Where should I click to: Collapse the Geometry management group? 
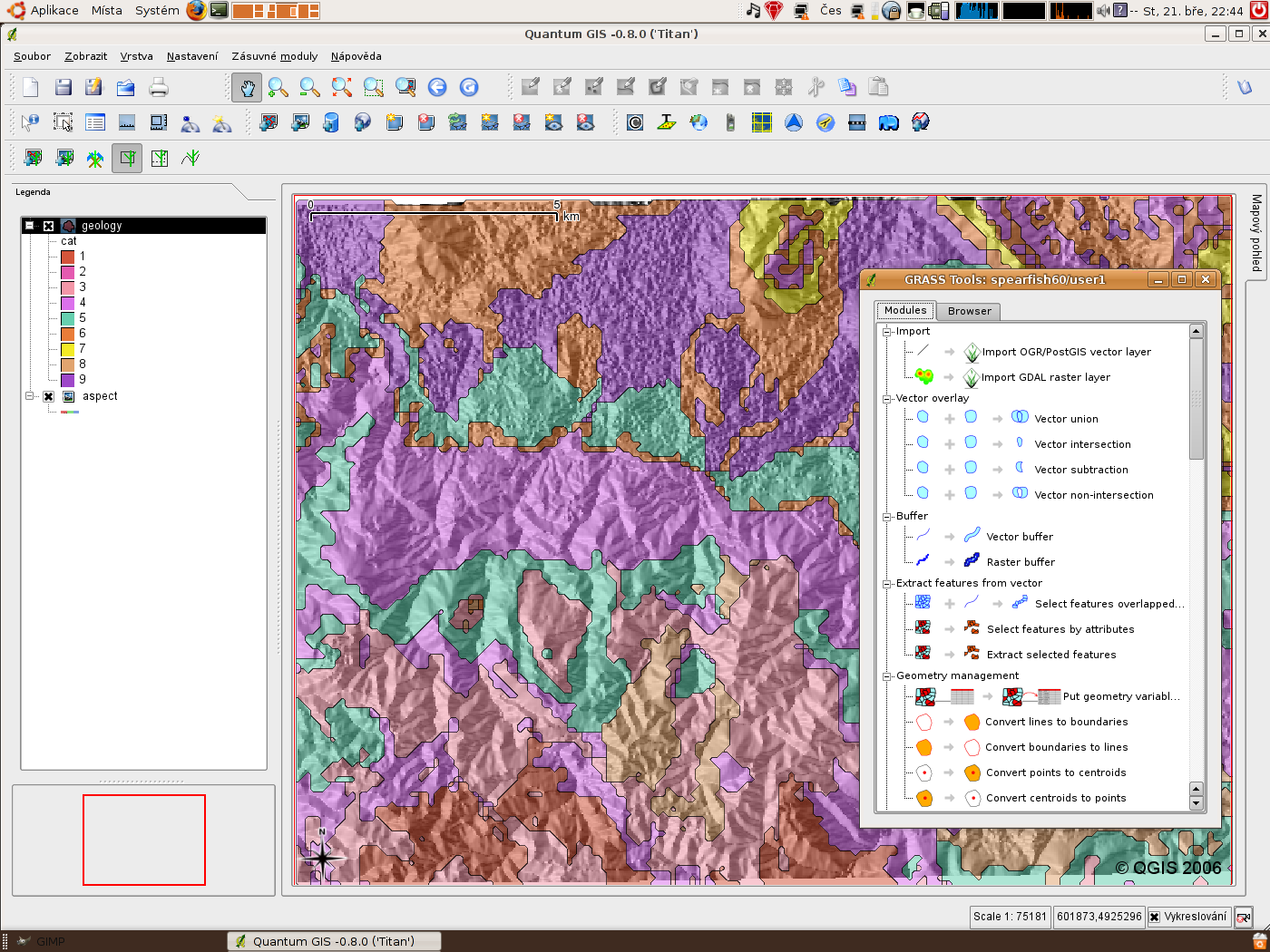point(887,676)
